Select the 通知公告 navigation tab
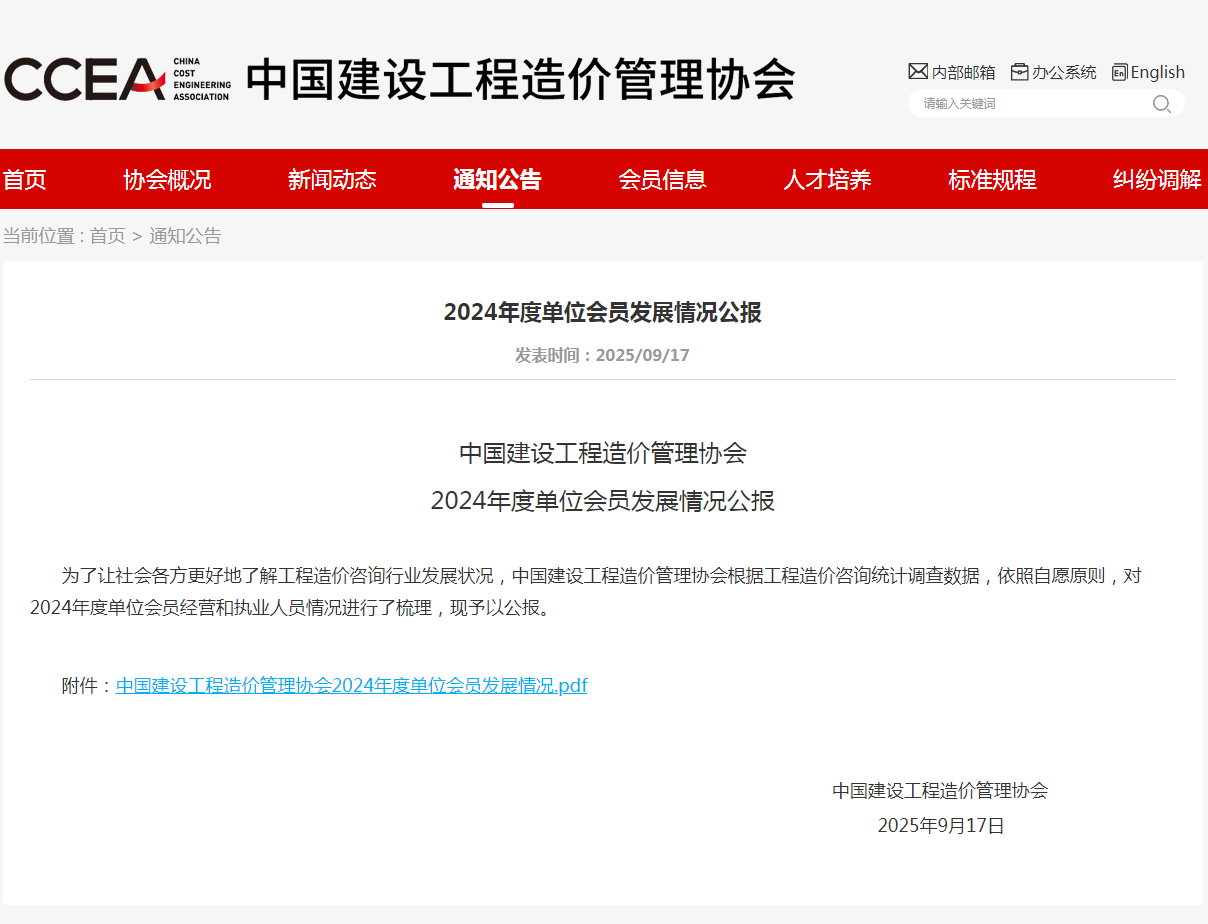This screenshot has height=924, width=1208. tap(497, 180)
